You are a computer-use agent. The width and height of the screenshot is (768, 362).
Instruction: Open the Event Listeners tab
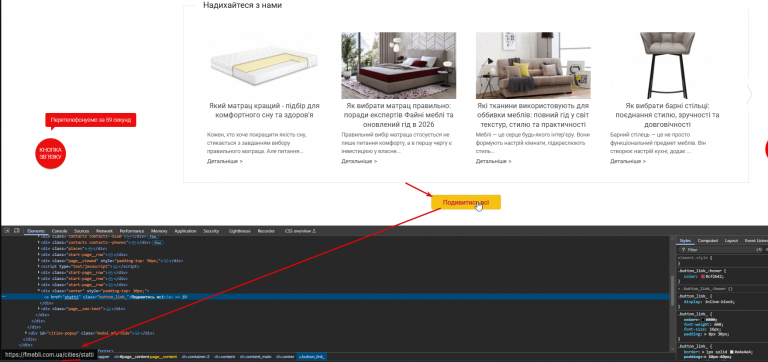click(x=756, y=241)
